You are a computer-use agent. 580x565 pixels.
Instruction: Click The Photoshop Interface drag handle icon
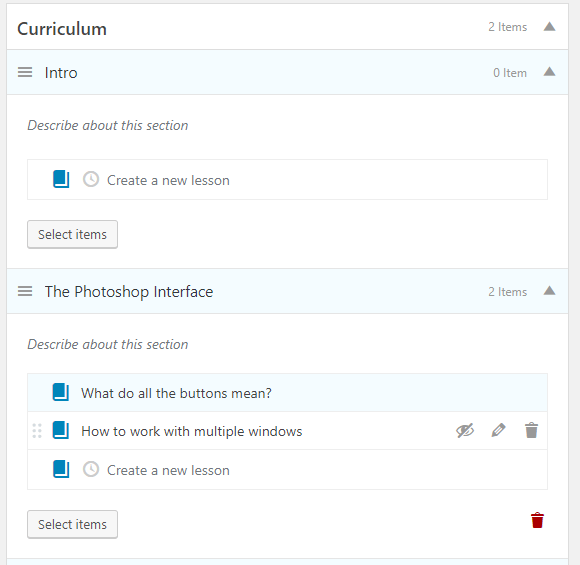pos(25,291)
